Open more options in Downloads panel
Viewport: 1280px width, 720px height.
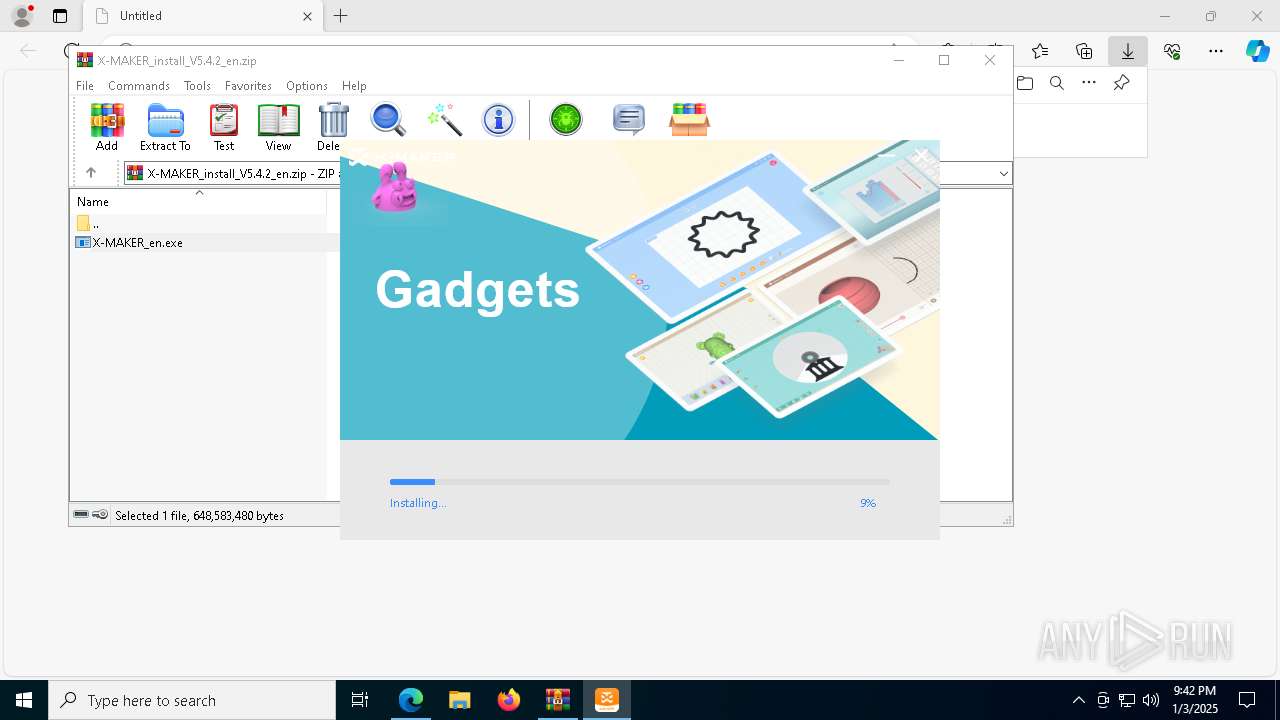(1089, 83)
